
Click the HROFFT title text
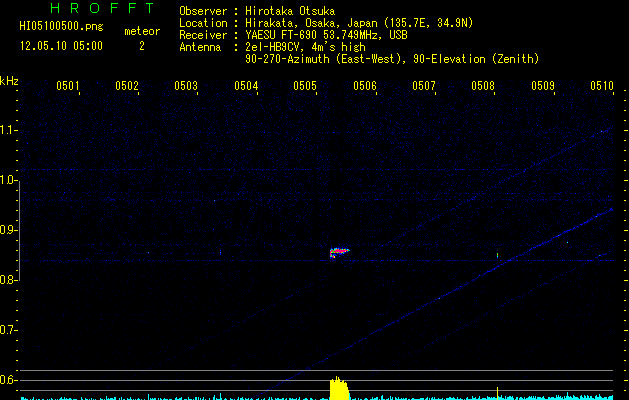pos(102,8)
